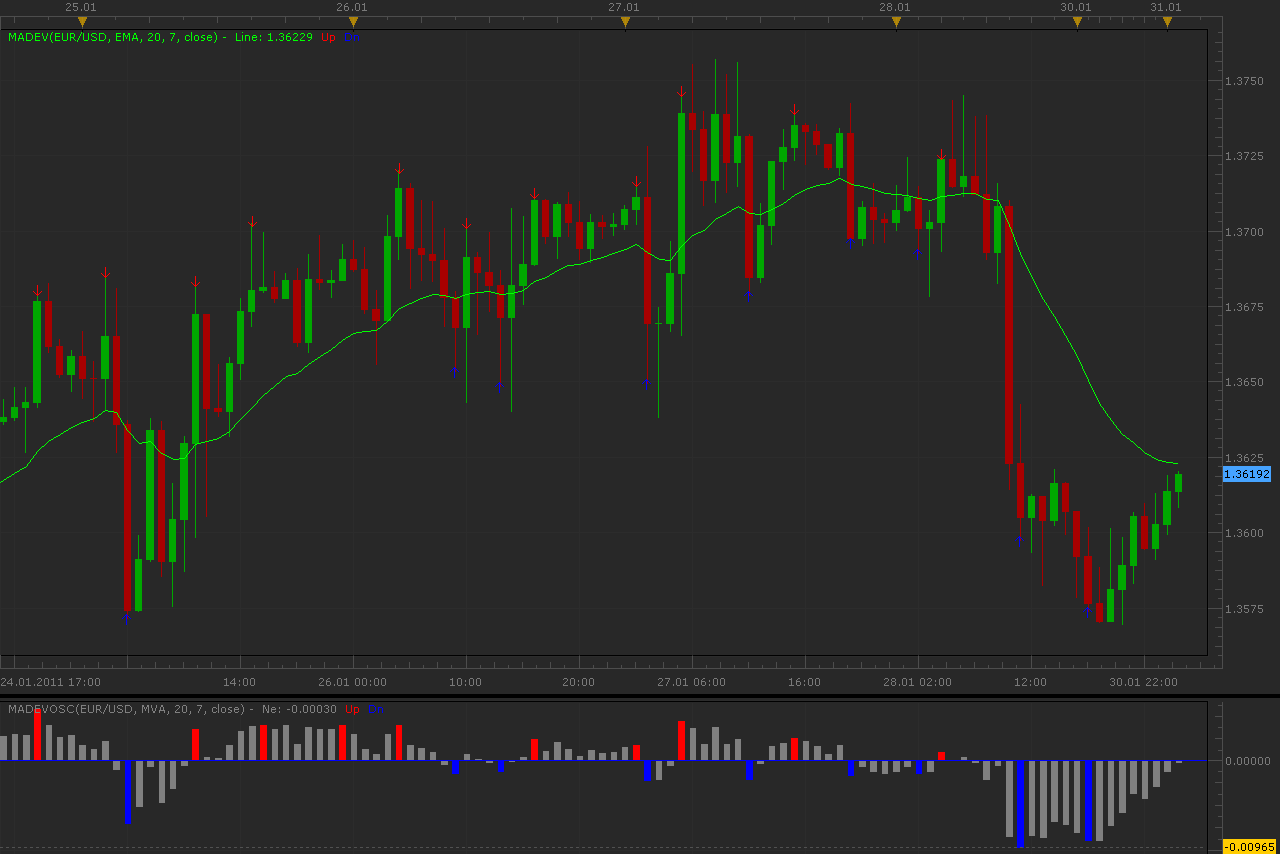Click the 26.01 day marker triangle
The width and height of the screenshot is (1280, 854).
point(353,22)
